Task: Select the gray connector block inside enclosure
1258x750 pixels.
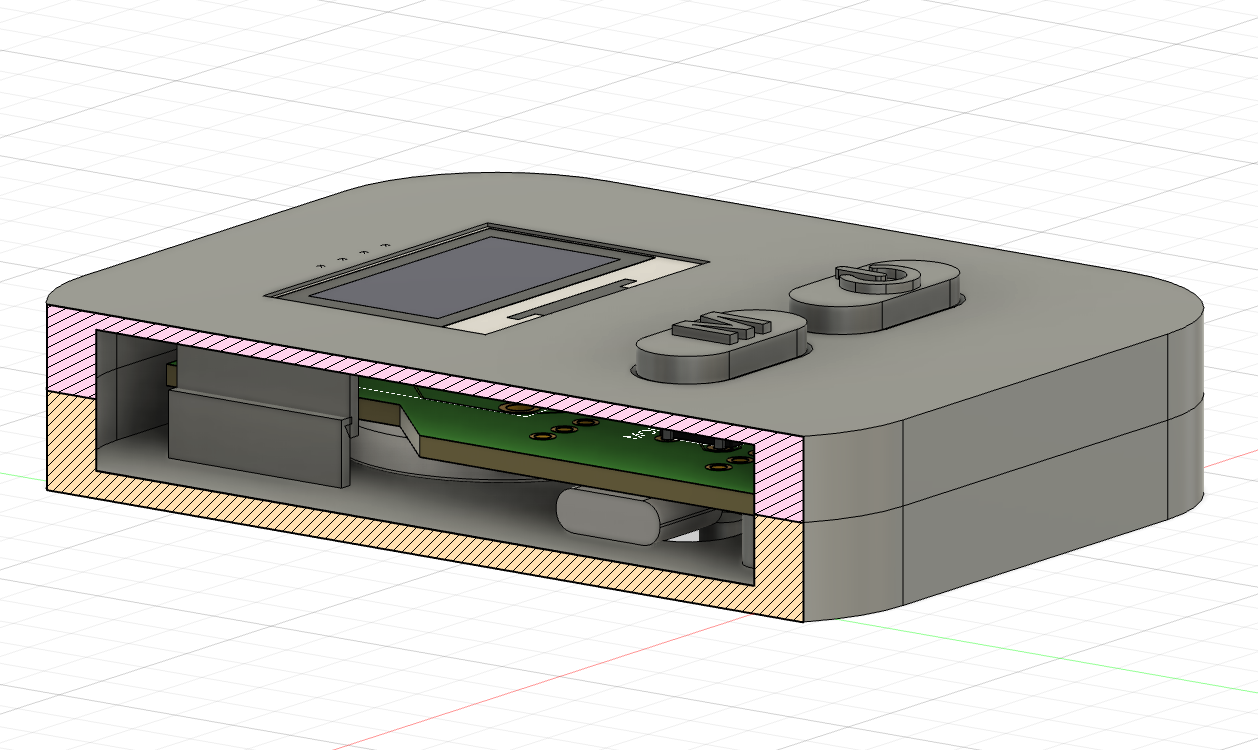Action: pos(262,418)
